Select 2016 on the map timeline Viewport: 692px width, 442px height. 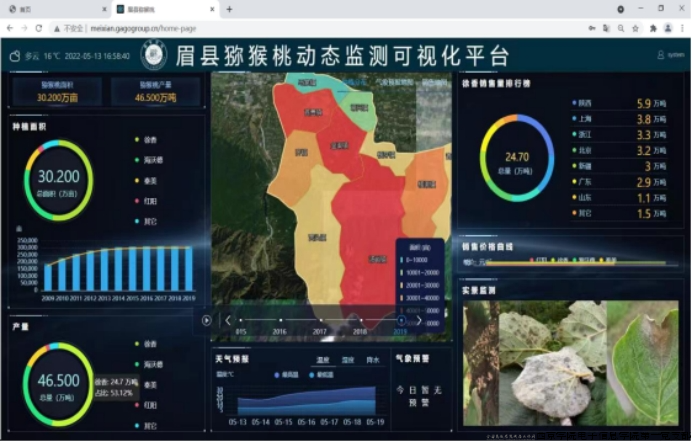(x=279, y=321)
